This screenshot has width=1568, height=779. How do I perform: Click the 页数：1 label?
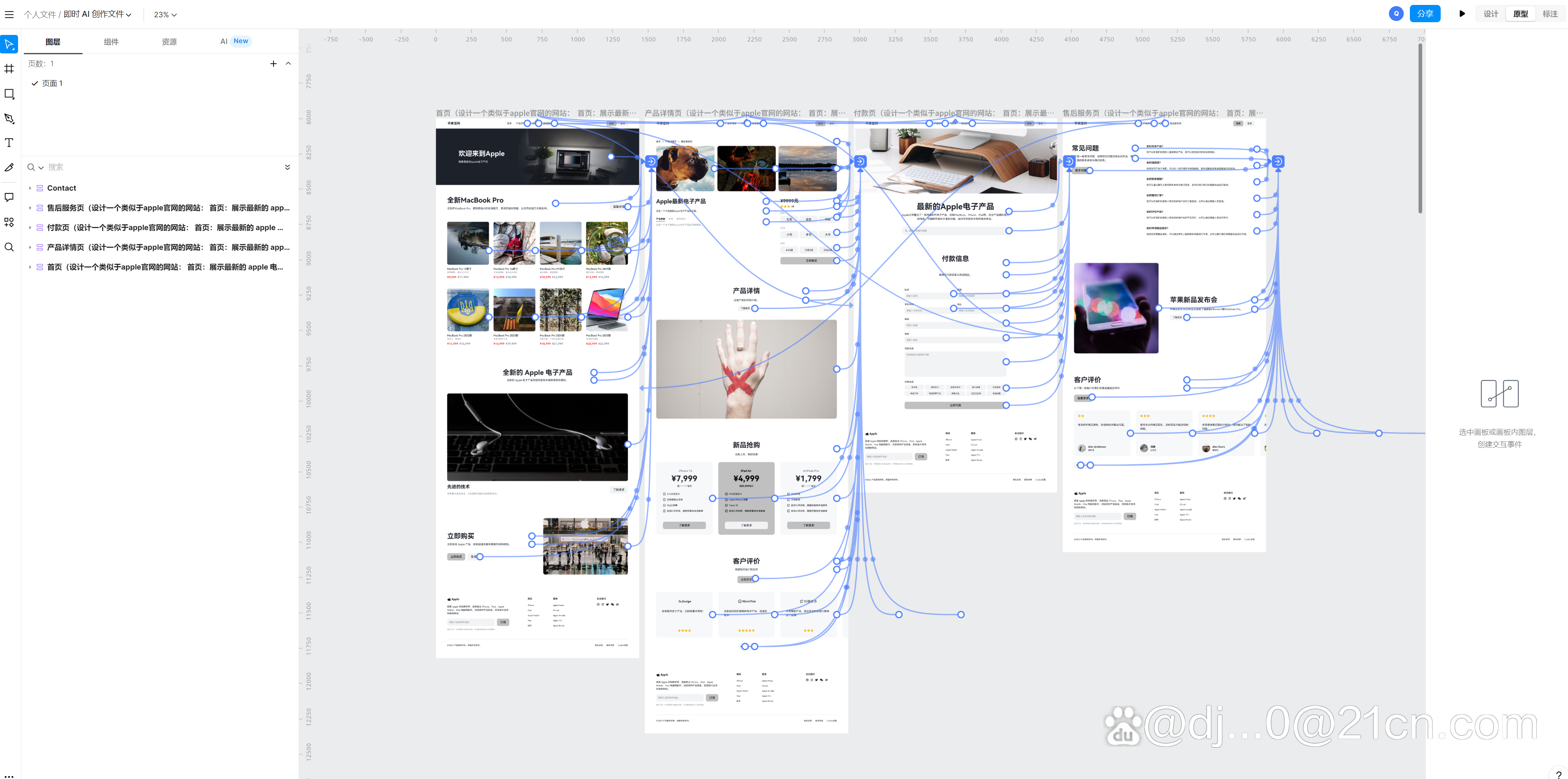(41, 63)
